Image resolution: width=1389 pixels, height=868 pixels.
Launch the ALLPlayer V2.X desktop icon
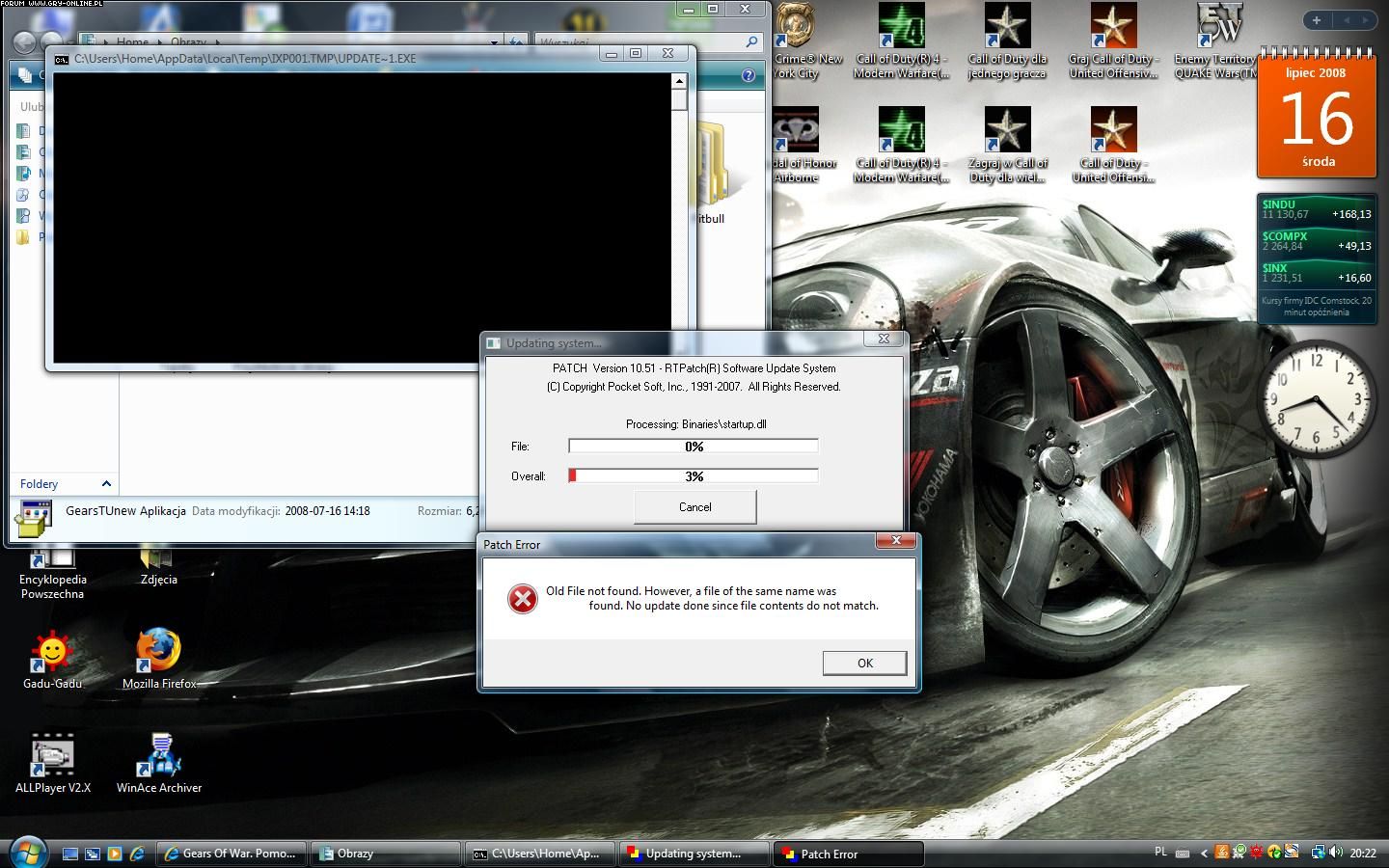[x=52, y=755]
